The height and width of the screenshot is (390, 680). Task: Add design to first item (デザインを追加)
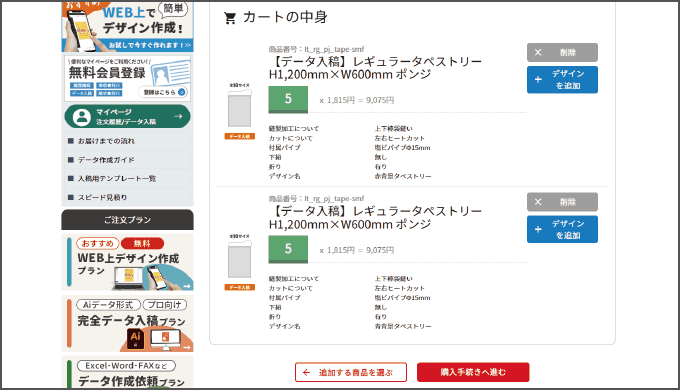tap(562, 80)
